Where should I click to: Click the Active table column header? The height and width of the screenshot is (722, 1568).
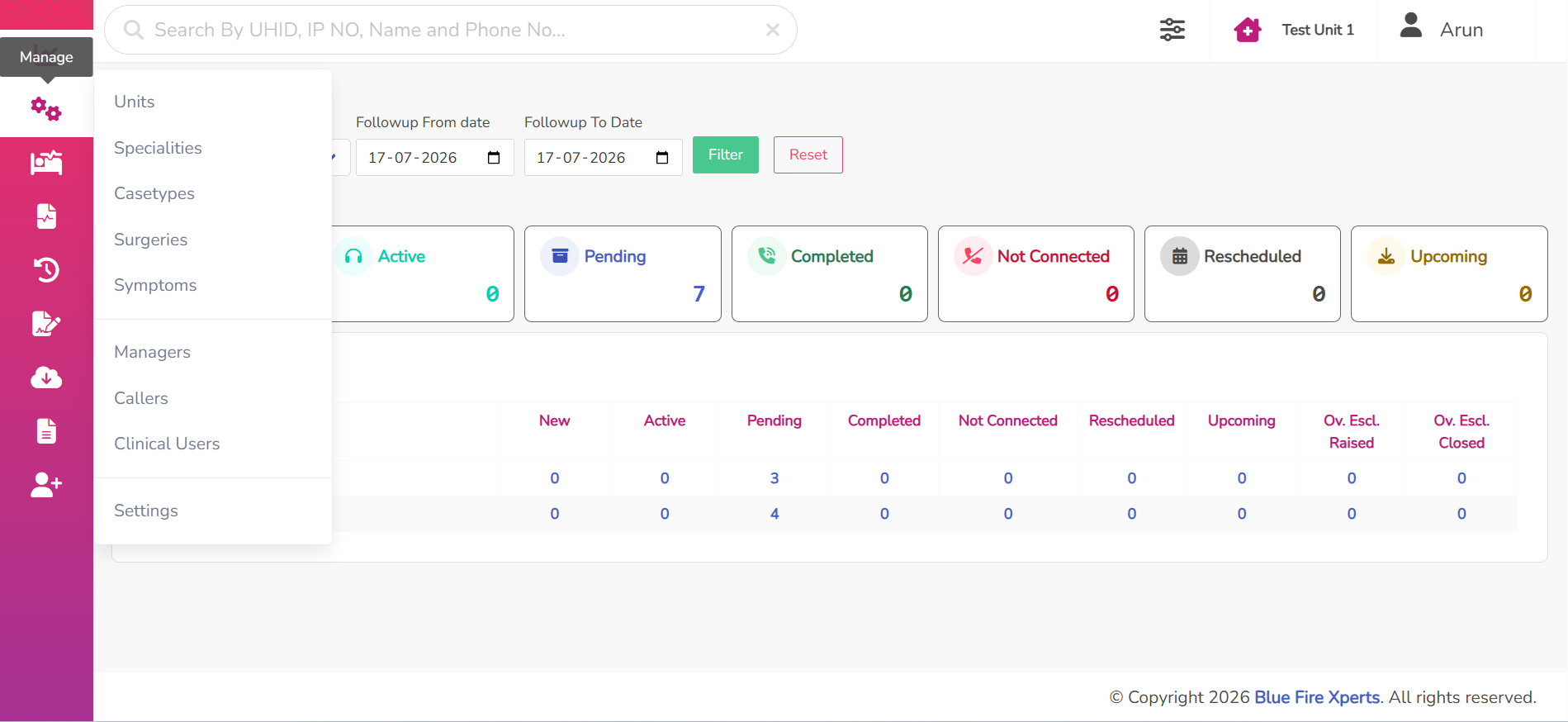click(665, 420)
